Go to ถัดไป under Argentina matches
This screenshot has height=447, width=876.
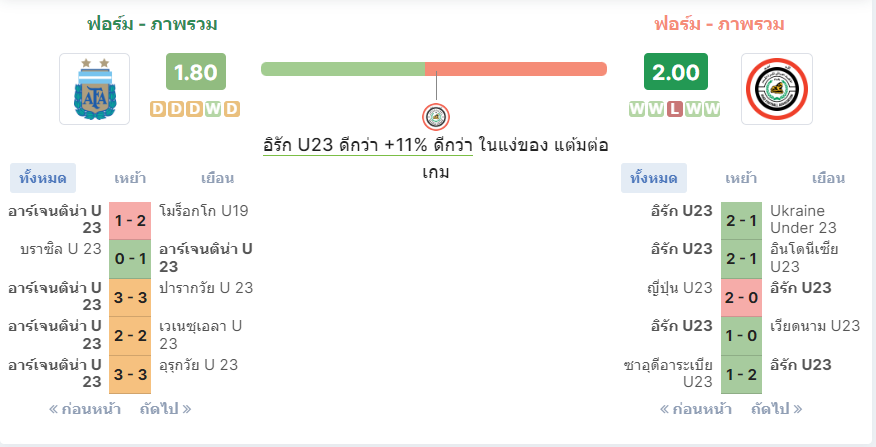[165, 409]
